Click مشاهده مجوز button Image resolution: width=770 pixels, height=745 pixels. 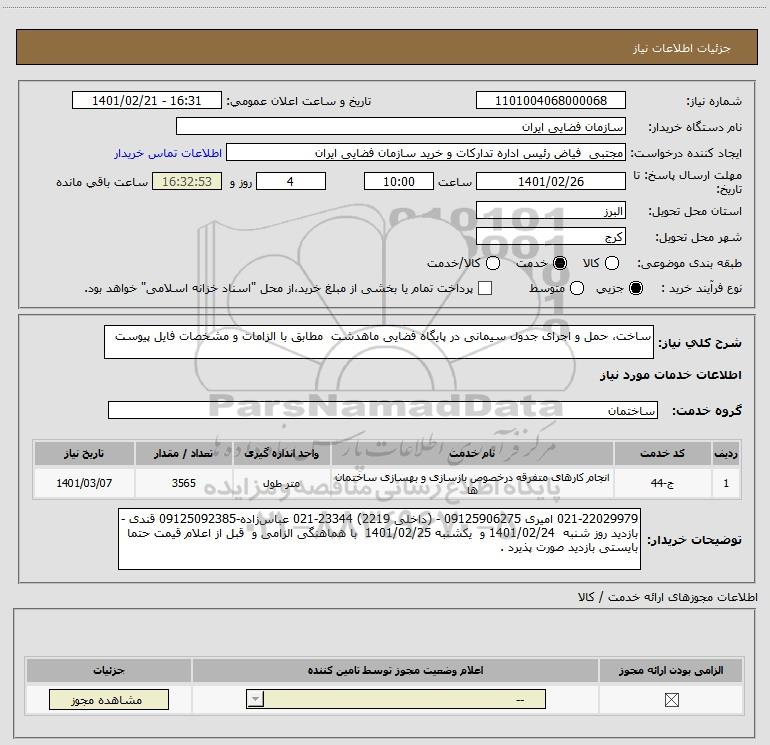(x=109, y=699)
